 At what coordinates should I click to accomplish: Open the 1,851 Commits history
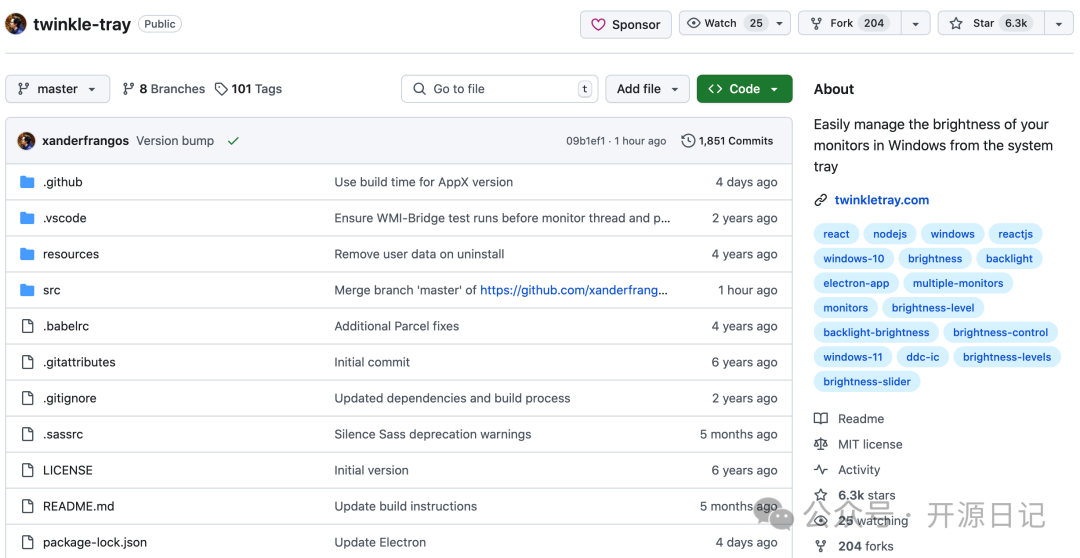(x=727, y=141)
